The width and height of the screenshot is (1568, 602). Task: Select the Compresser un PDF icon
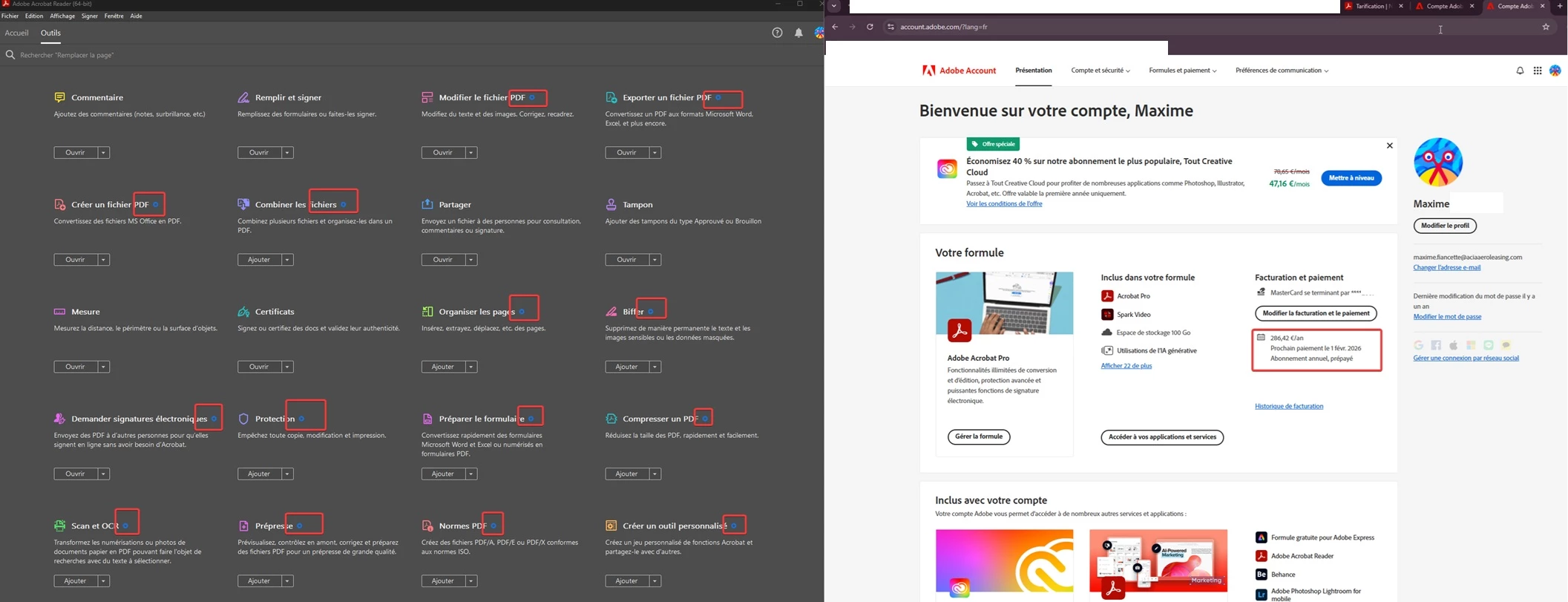[611, 419]
